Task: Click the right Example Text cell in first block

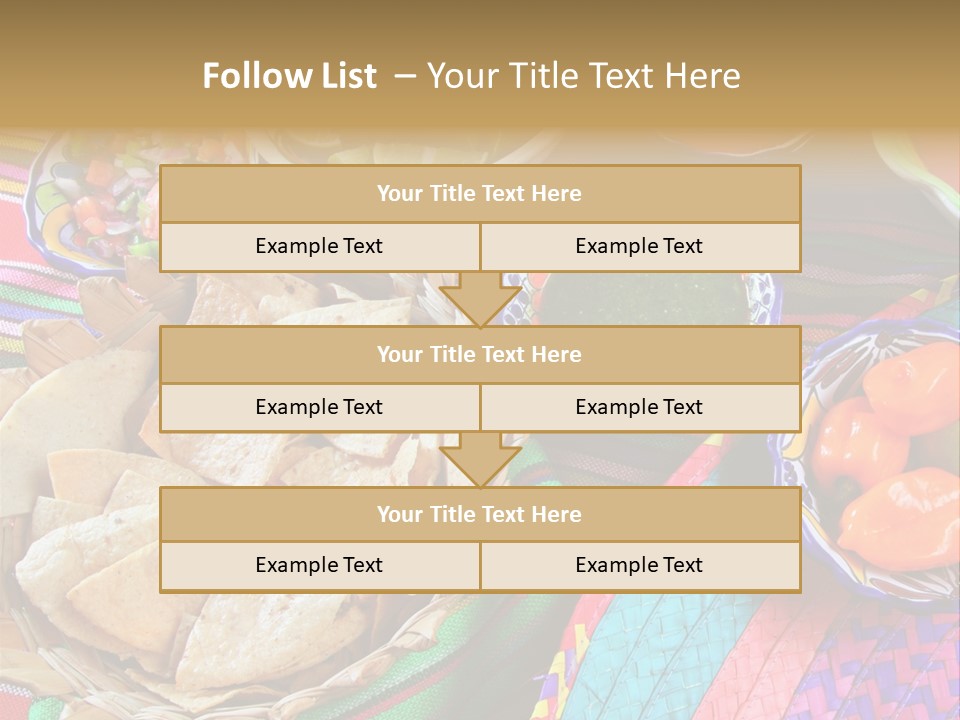Action: pos(640,247)
